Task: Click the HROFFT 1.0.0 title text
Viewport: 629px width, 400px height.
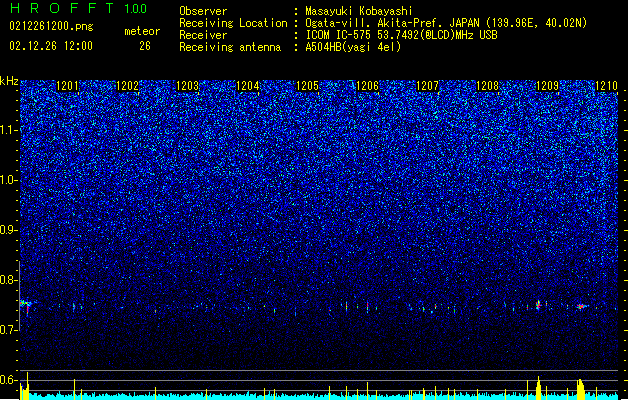Action: click(x=78, y=8)
